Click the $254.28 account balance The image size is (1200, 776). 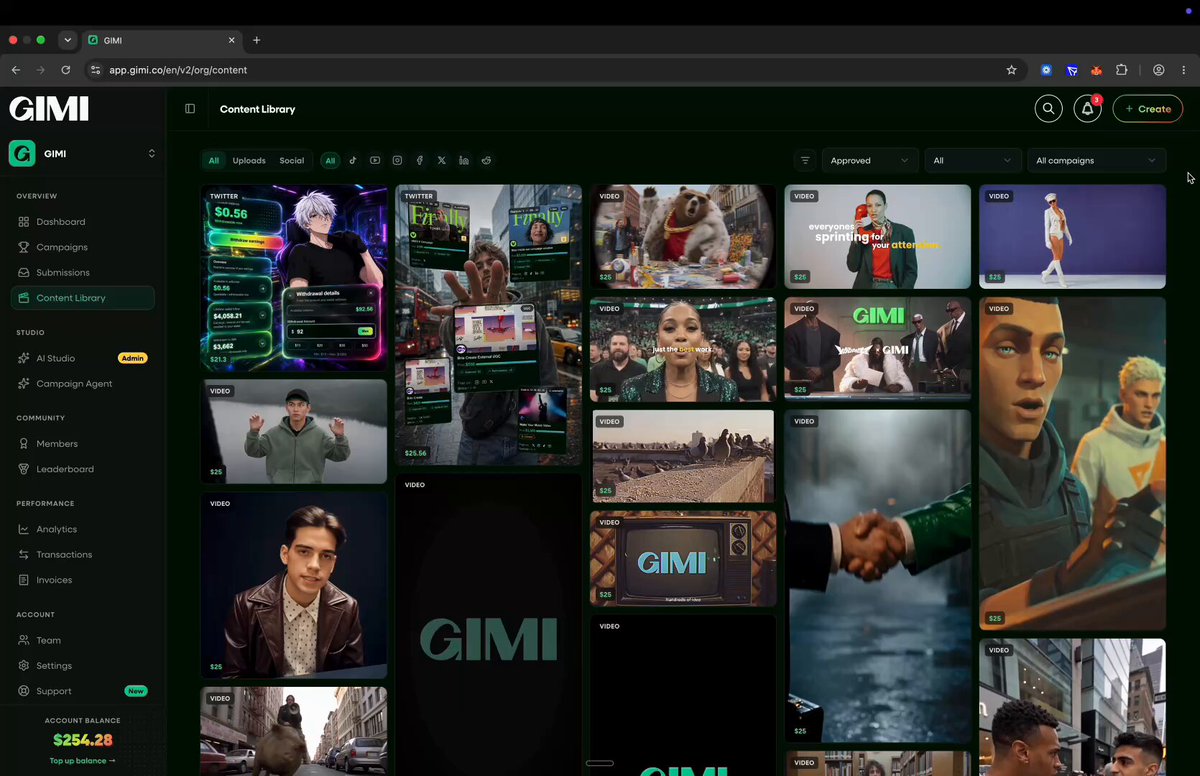click(83, 740)
